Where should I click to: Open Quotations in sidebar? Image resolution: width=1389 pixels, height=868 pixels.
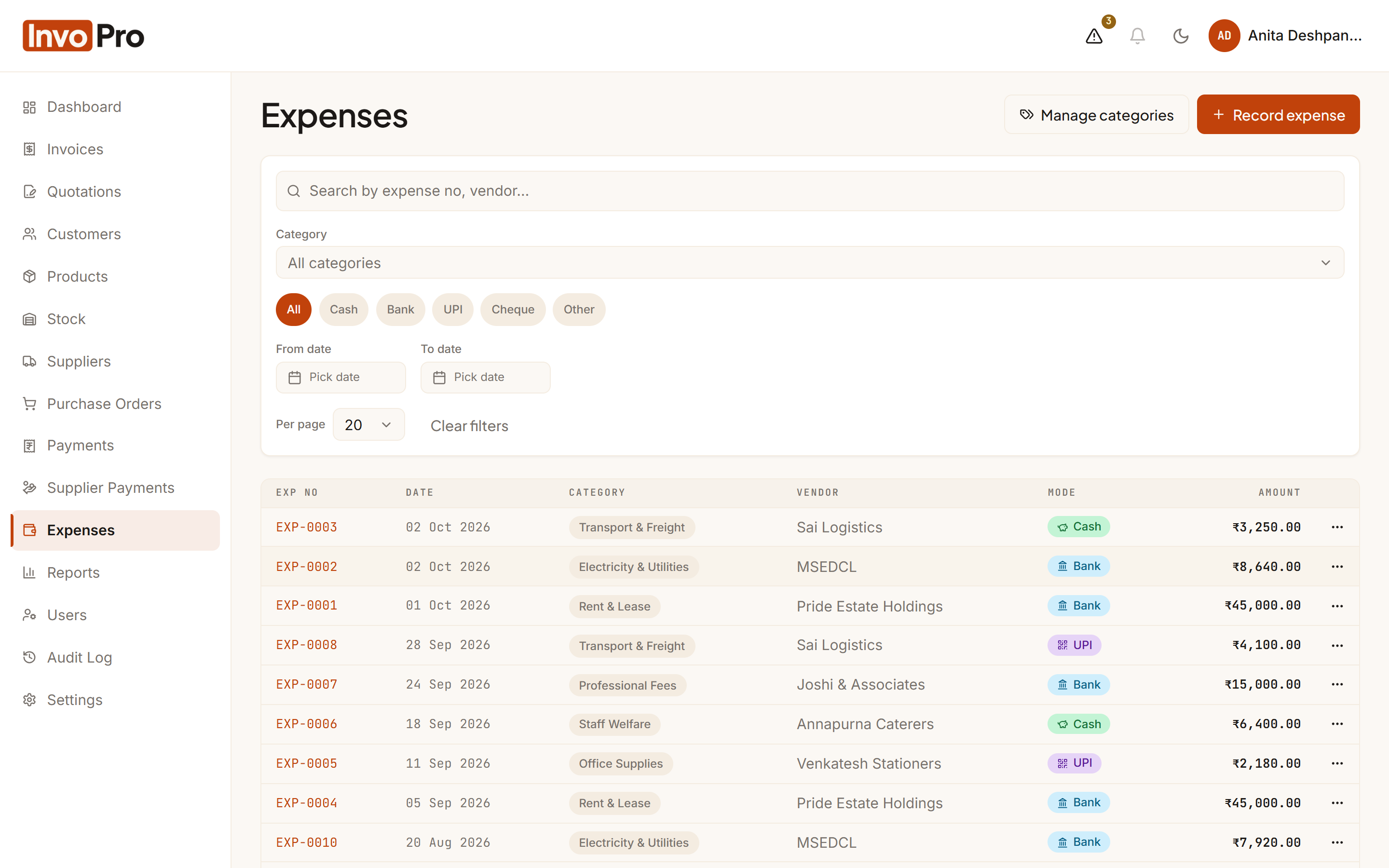(115, 192)
